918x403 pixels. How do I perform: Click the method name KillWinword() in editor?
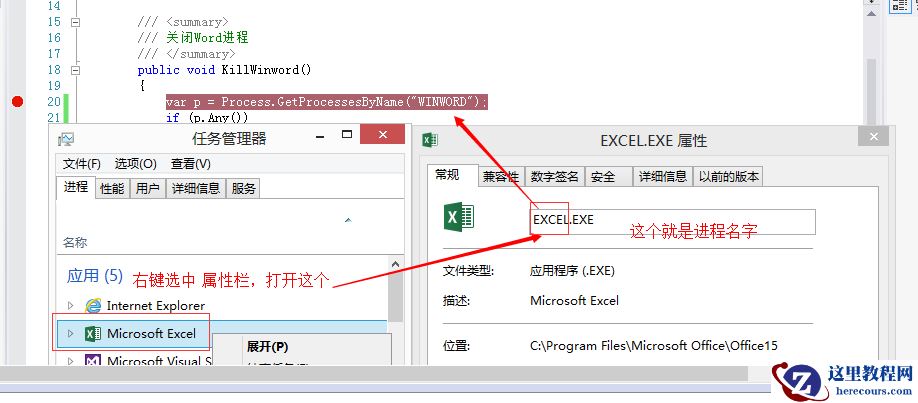(x=266, y=70)
